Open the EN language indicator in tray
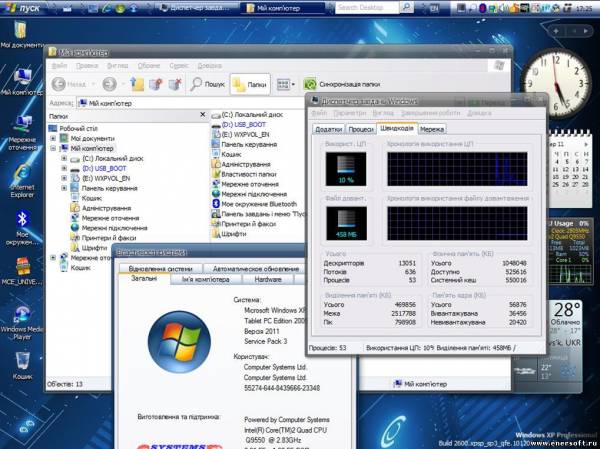 [x=434, y=8]
